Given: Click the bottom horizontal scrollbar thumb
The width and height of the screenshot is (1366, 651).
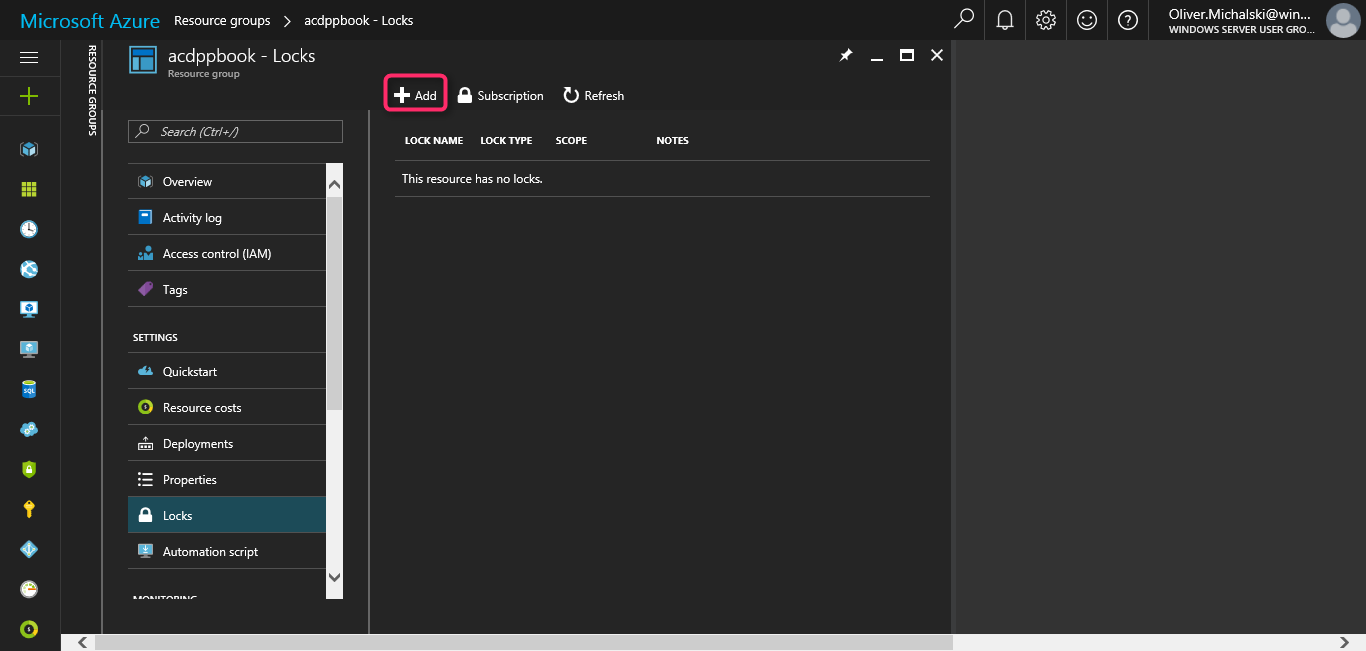Looking at the screenshot, I should [523, 642].
